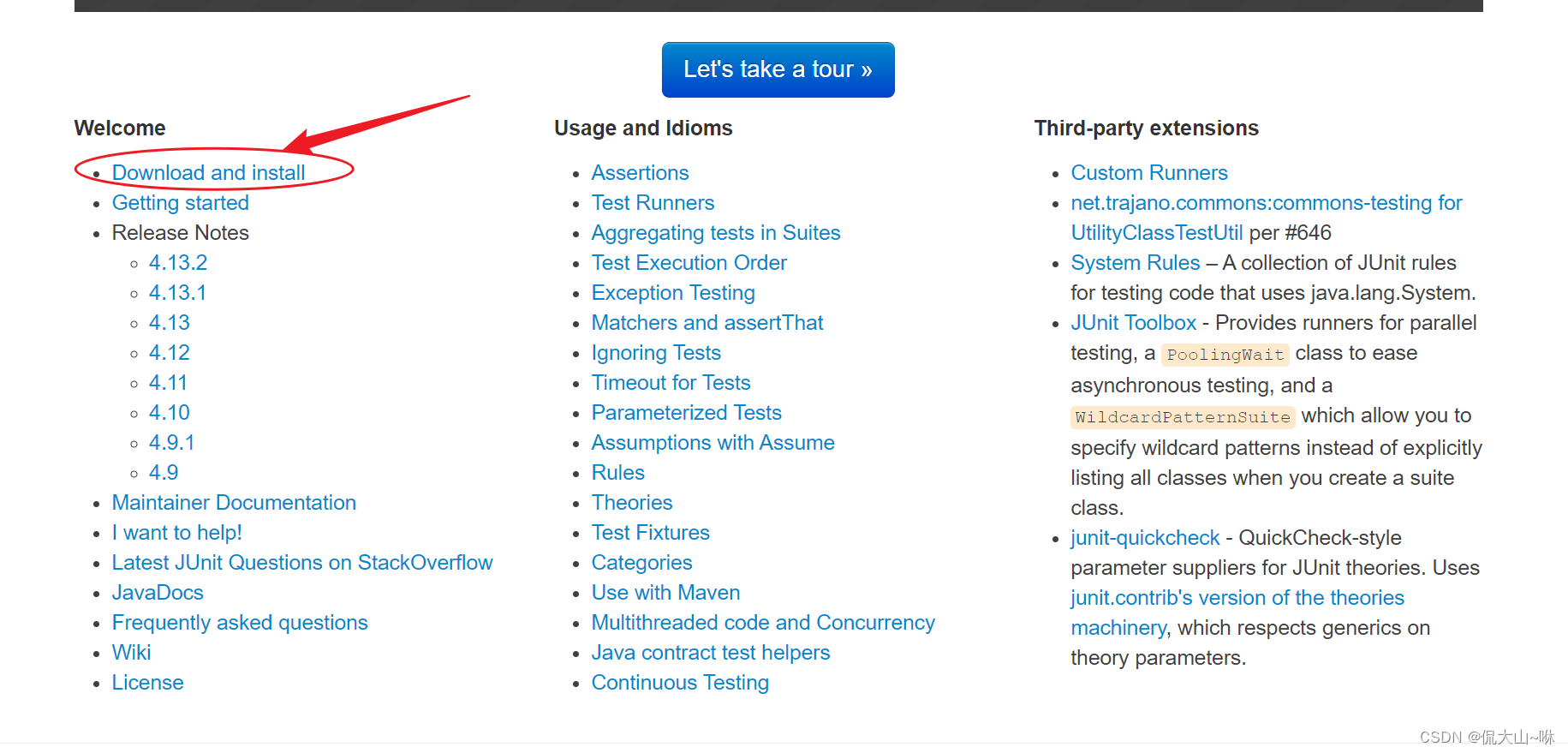Click the "Let's take a tour" button

(x=778, y=69)
